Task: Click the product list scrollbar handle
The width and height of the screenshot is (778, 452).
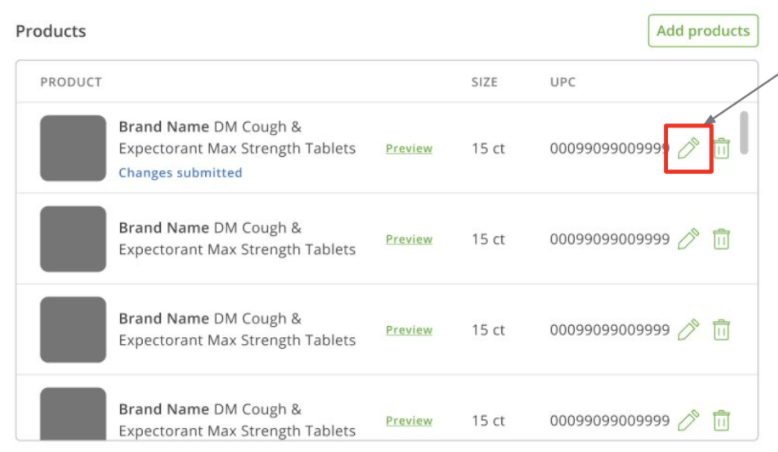Action: (x=744, y=132)
